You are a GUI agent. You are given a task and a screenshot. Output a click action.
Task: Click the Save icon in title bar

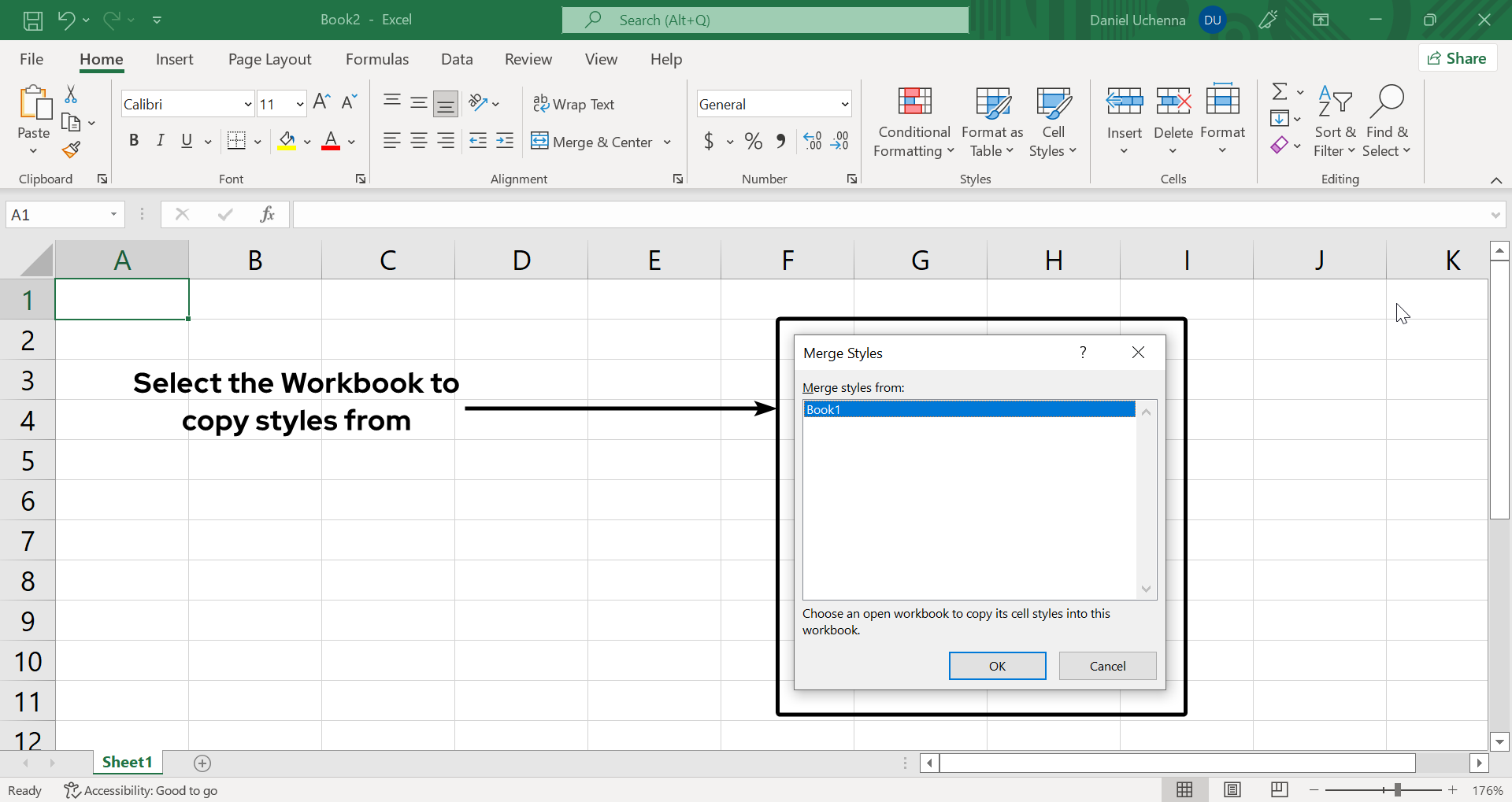[32, 20]
